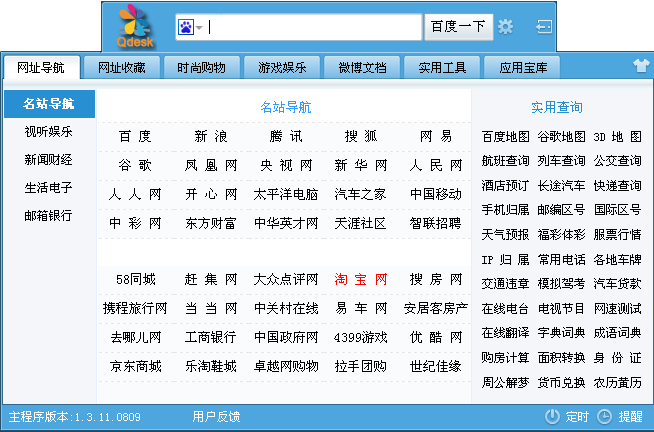
Task: Click the 网易 link
Action: 435,136
